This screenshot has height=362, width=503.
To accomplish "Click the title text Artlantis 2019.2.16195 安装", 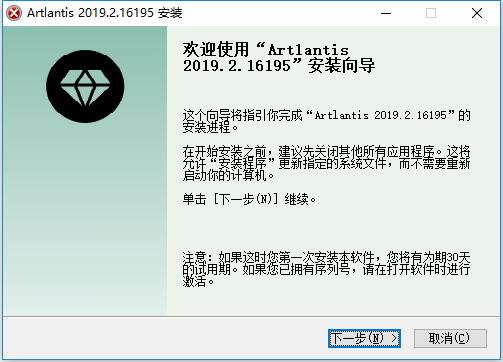I will 105,13.
